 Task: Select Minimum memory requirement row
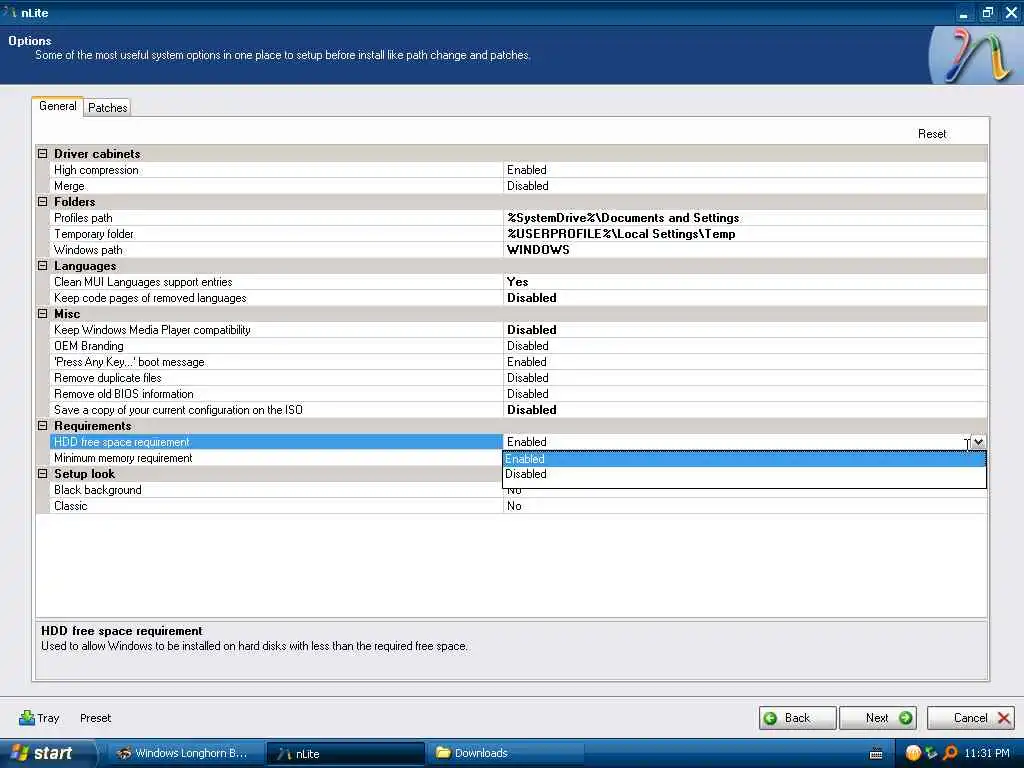276,458
